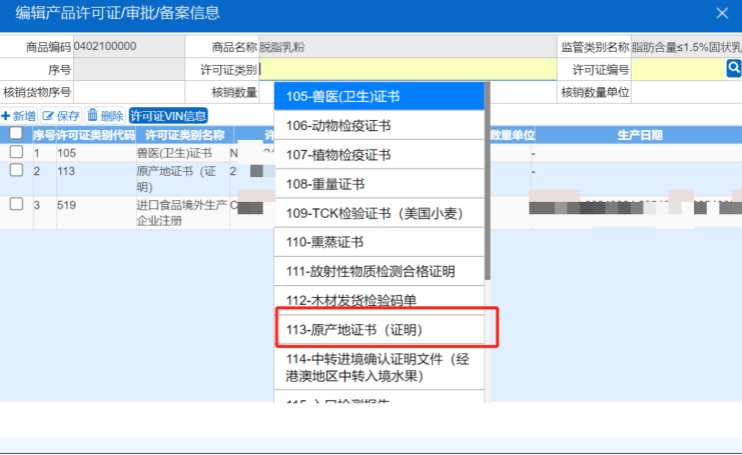The width and height of the screenshot is (742, 455).
Task: Check the row 1 checkbox for code 105
Action: tap(16, 152)
